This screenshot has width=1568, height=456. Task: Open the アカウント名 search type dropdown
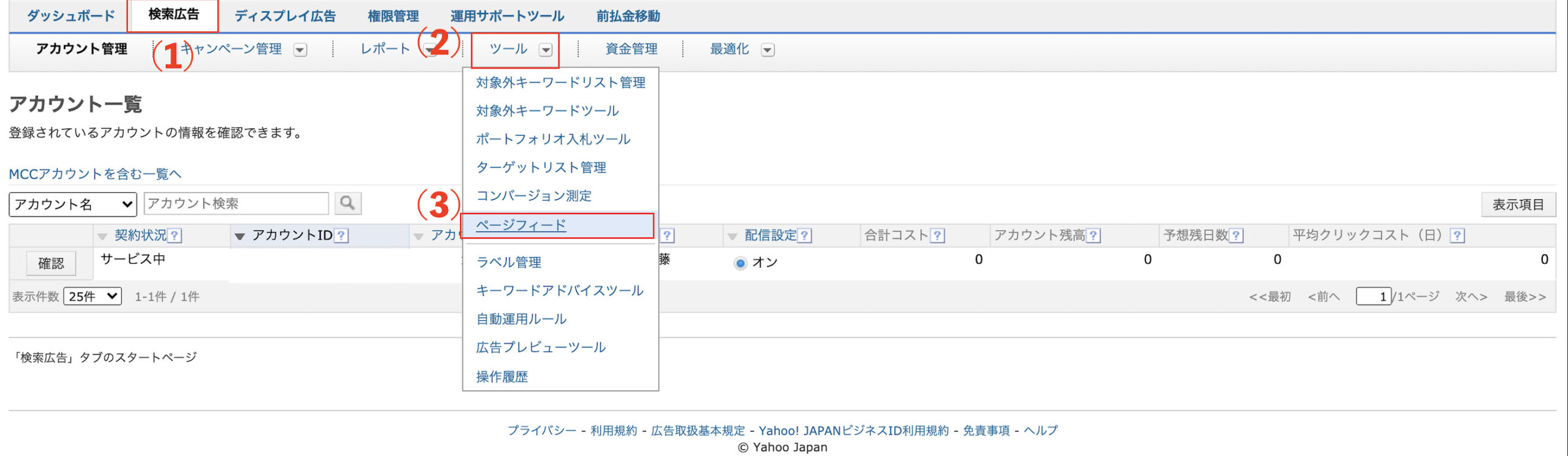(x=73, y=204)
